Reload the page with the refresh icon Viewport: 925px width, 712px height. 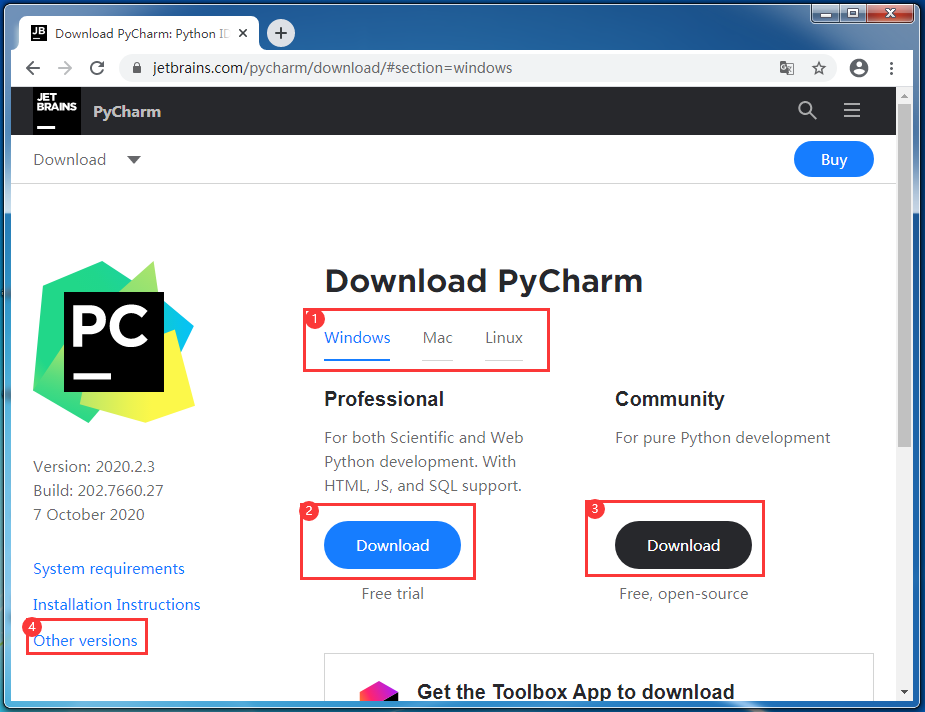tap(96, 68)
